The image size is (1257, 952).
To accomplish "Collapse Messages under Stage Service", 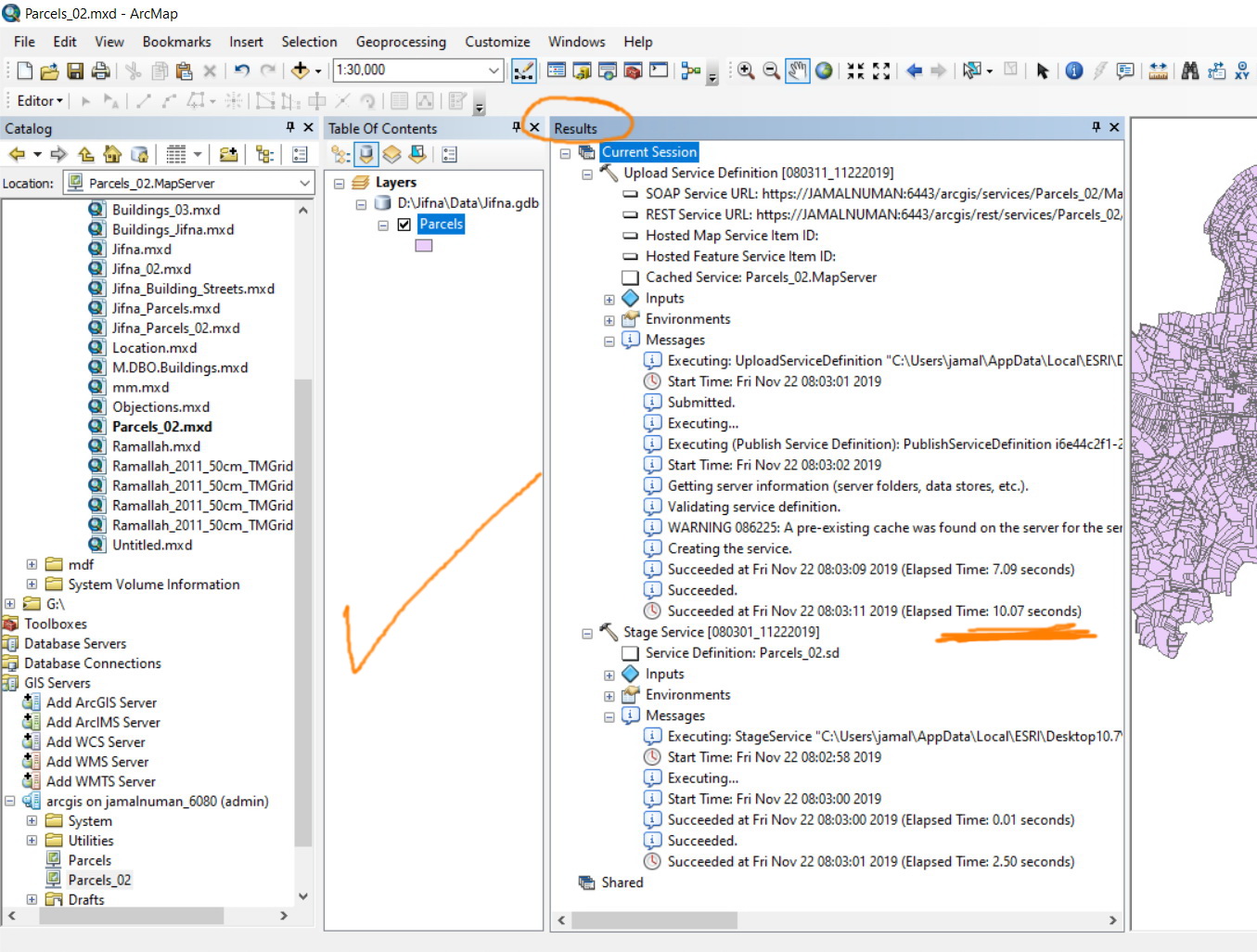I will click(x=609, y=717).
